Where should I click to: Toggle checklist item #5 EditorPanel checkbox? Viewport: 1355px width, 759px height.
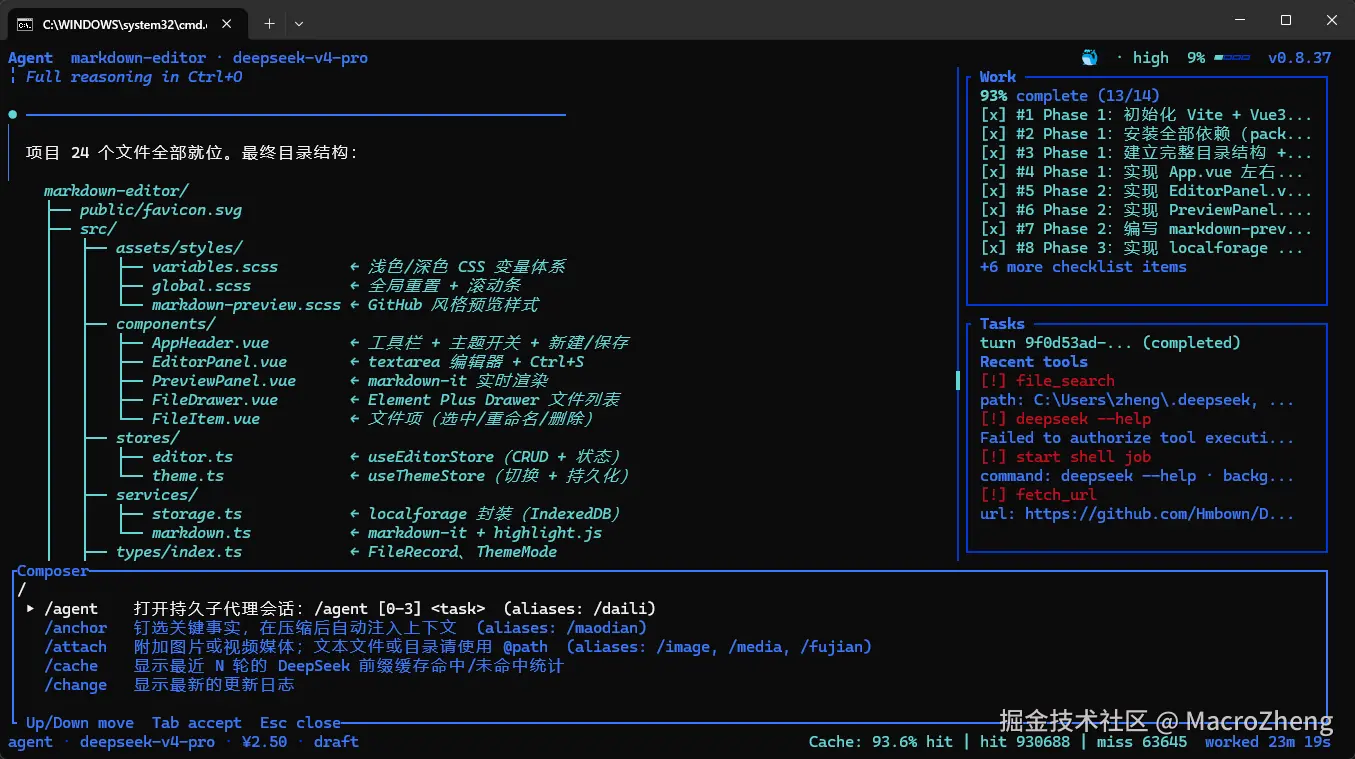coord(993,191)
